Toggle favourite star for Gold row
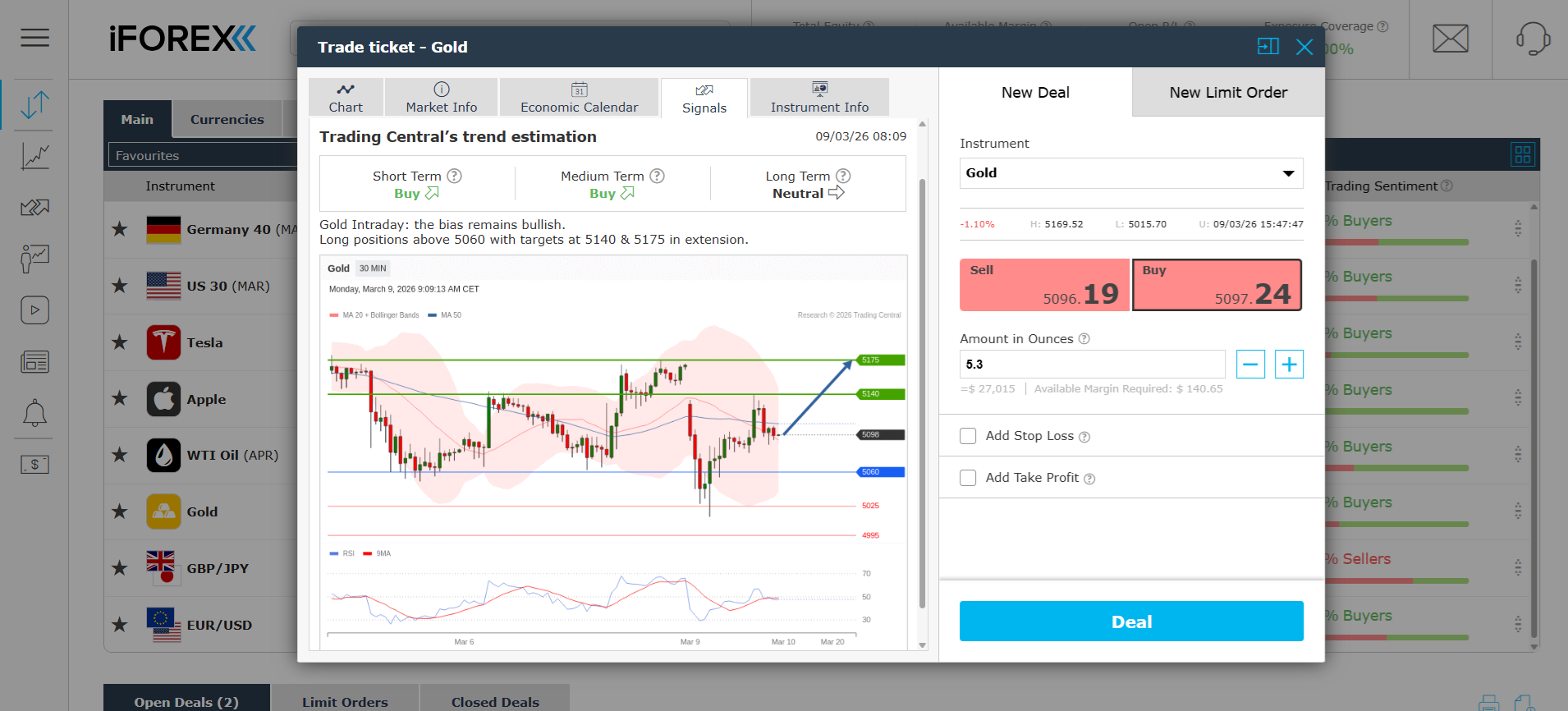 [120, 511]
